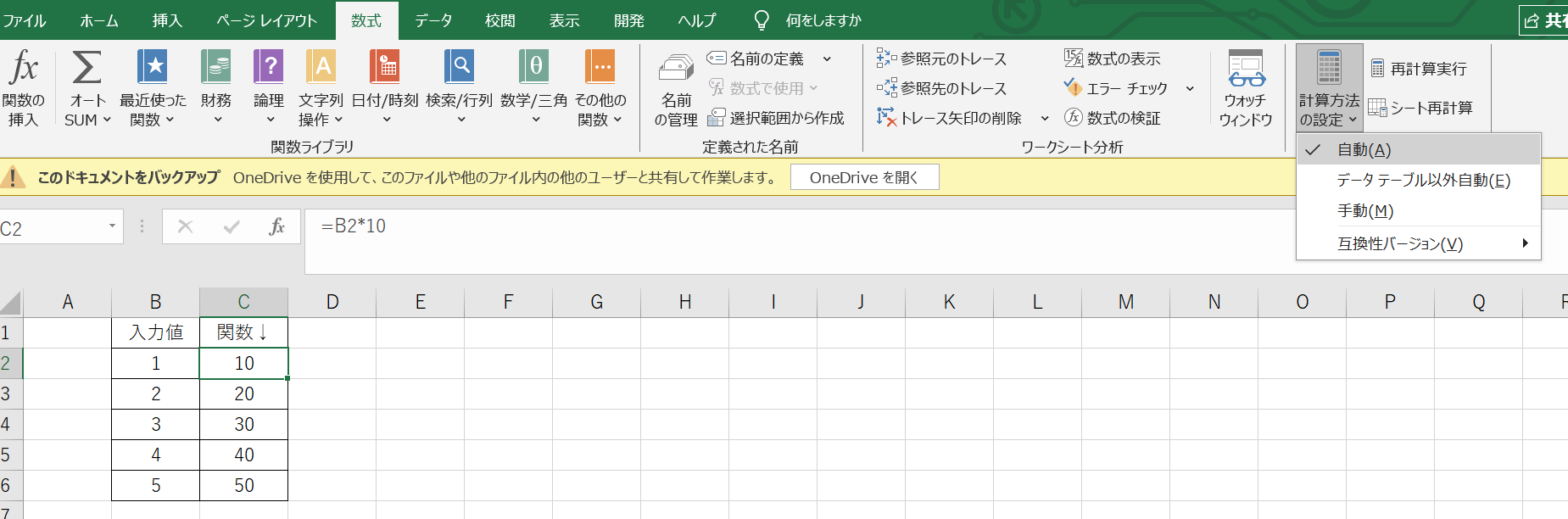
Task: Open the データ ribbon tab
Action: pyautogui.click(x=433, y=20)
